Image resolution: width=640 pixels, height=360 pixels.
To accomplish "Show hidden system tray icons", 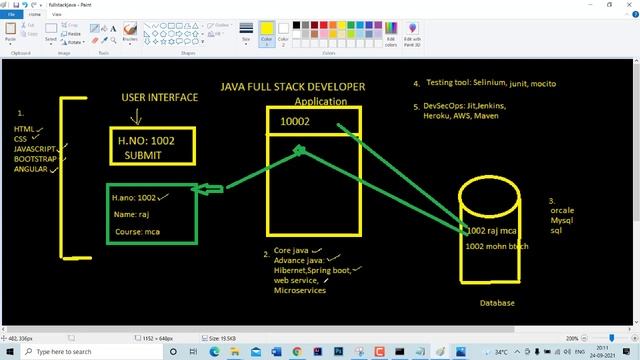I will (x=517, y=351).
